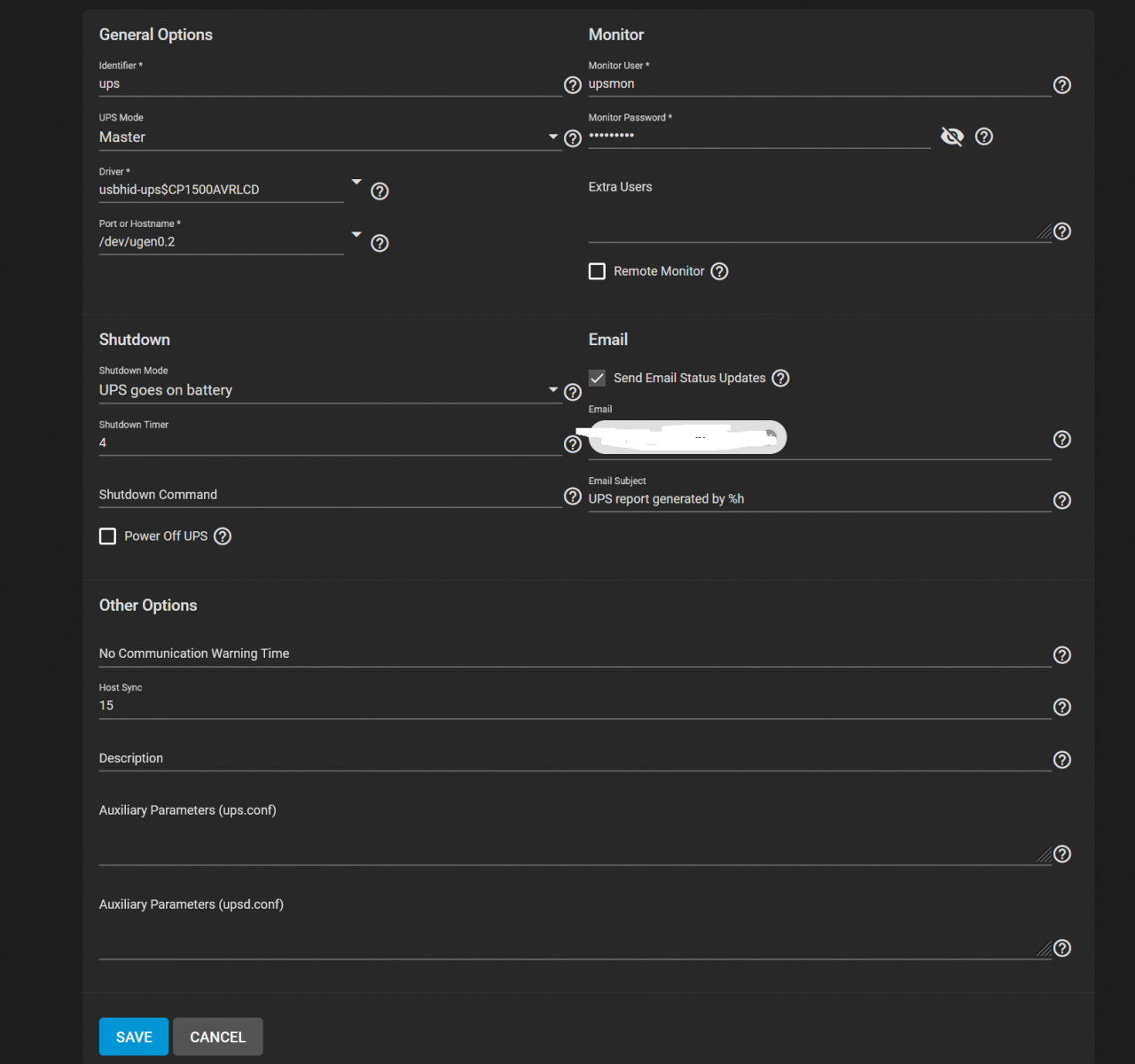Open help for the Identifier field

573,85
